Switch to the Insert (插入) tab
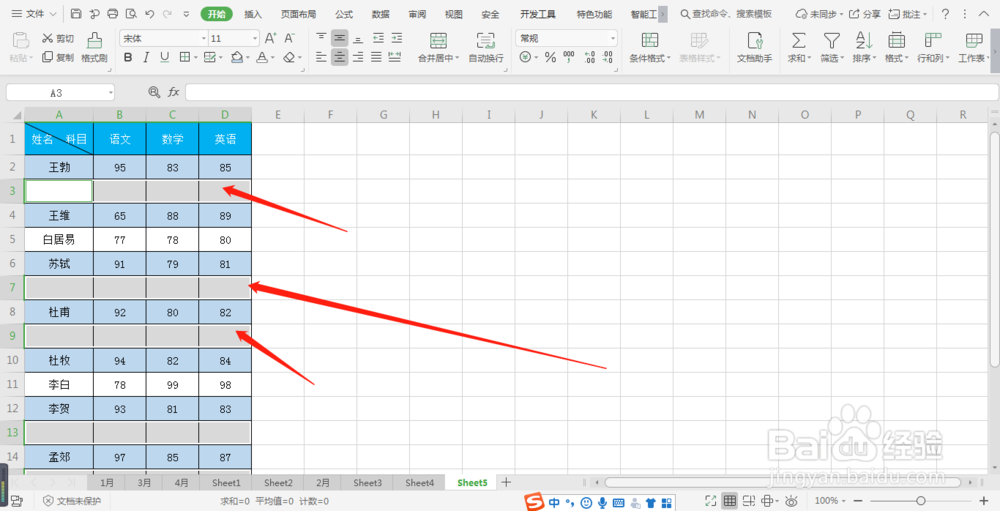Viewport: 1000px width, 511px height. pyautogui.click(x=253, y=14)
